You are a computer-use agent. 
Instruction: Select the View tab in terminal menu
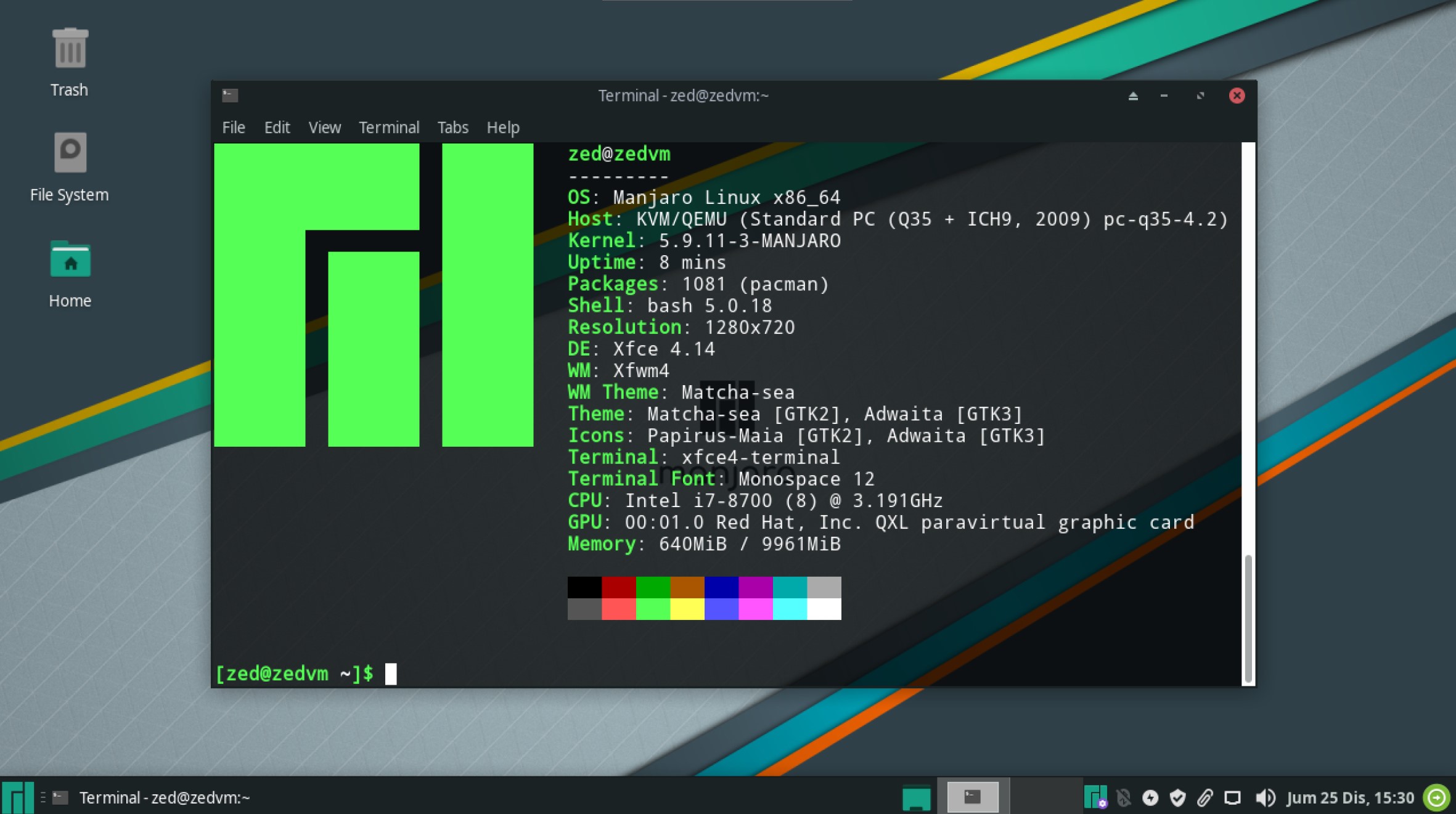324,127
